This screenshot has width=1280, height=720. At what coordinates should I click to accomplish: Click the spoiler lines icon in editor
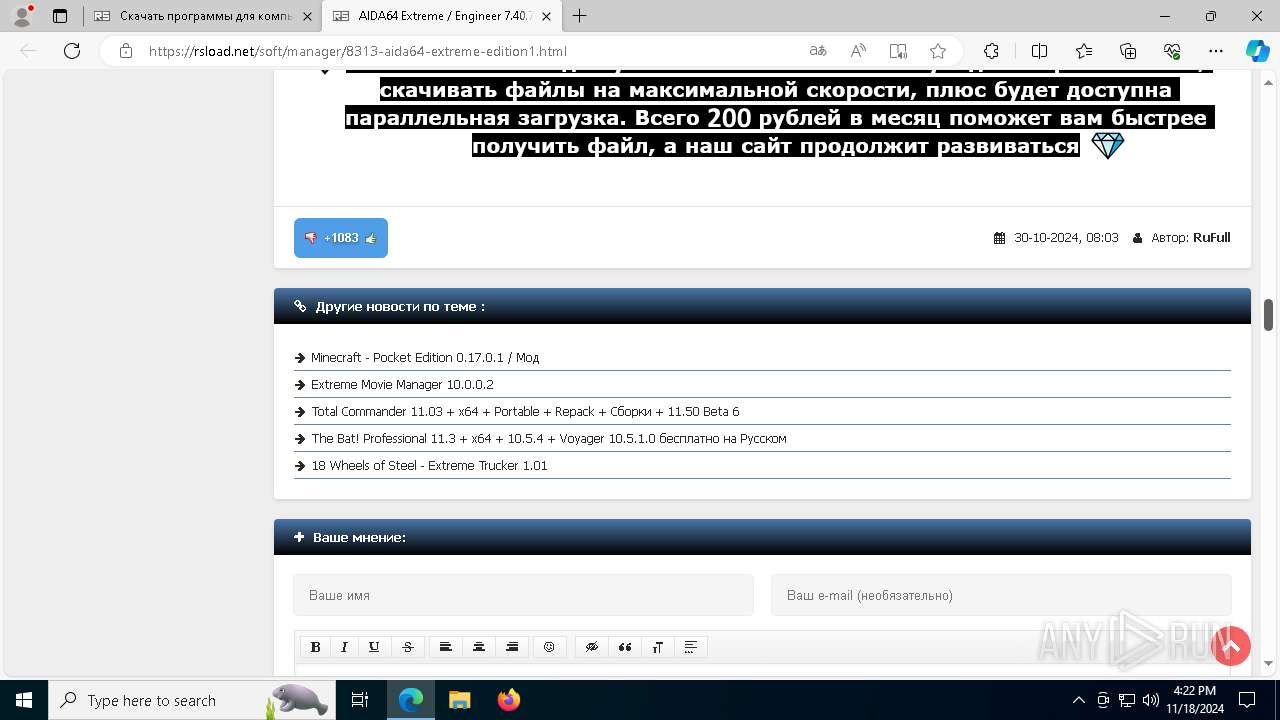(x=691, y=647)
